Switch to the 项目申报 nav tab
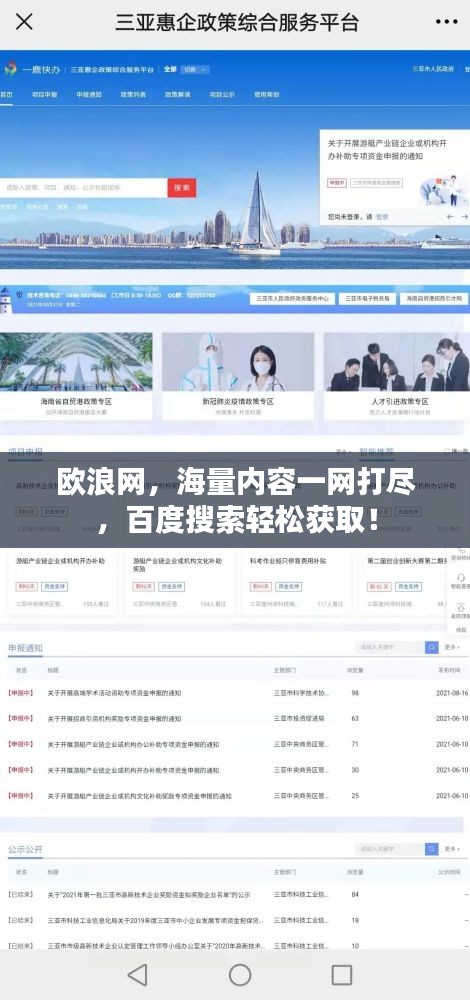Viewport: 470px width, 1000px height. pos(45,94)
